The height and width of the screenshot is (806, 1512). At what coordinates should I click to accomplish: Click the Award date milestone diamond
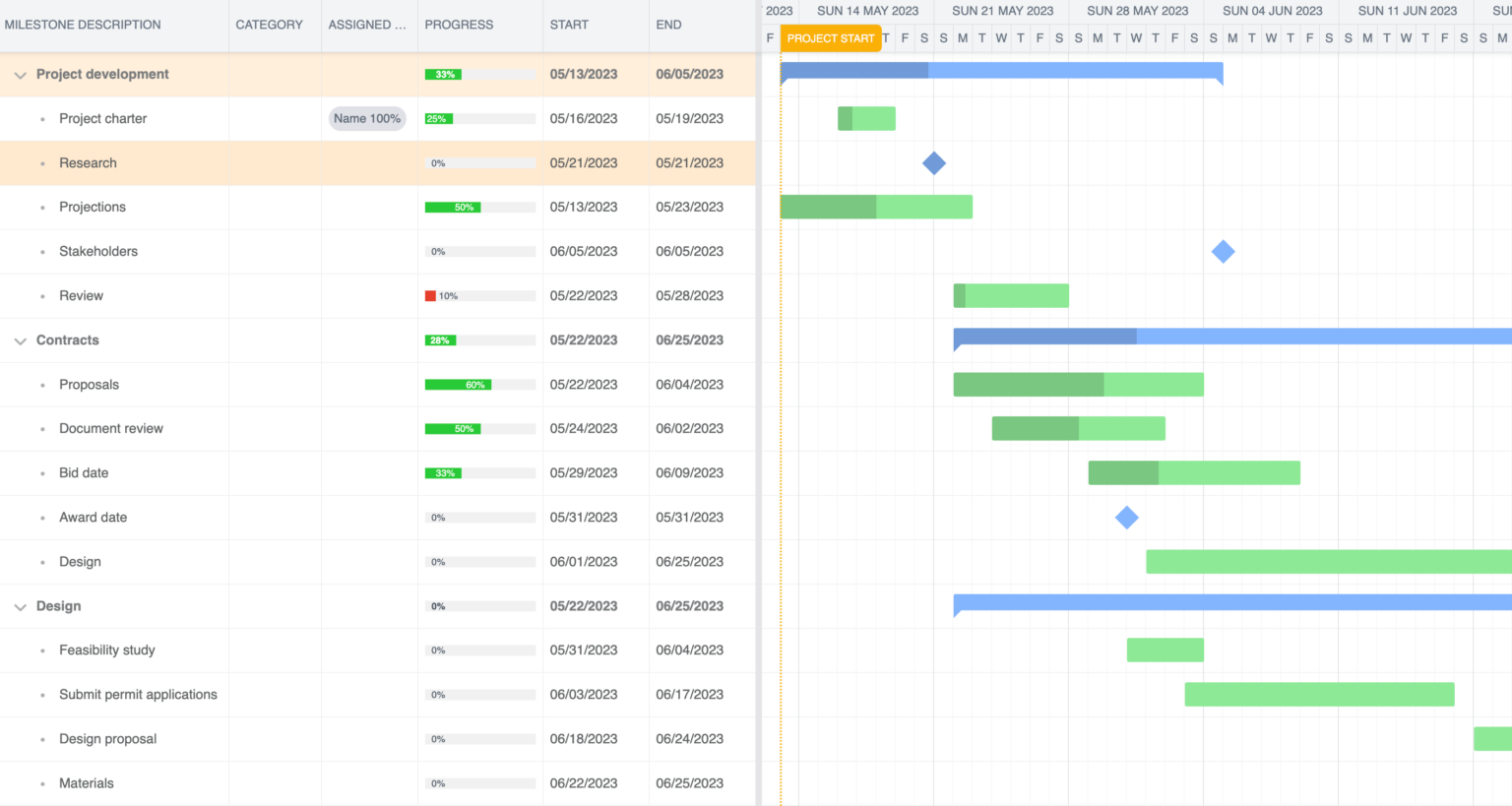coord(1127,517)
